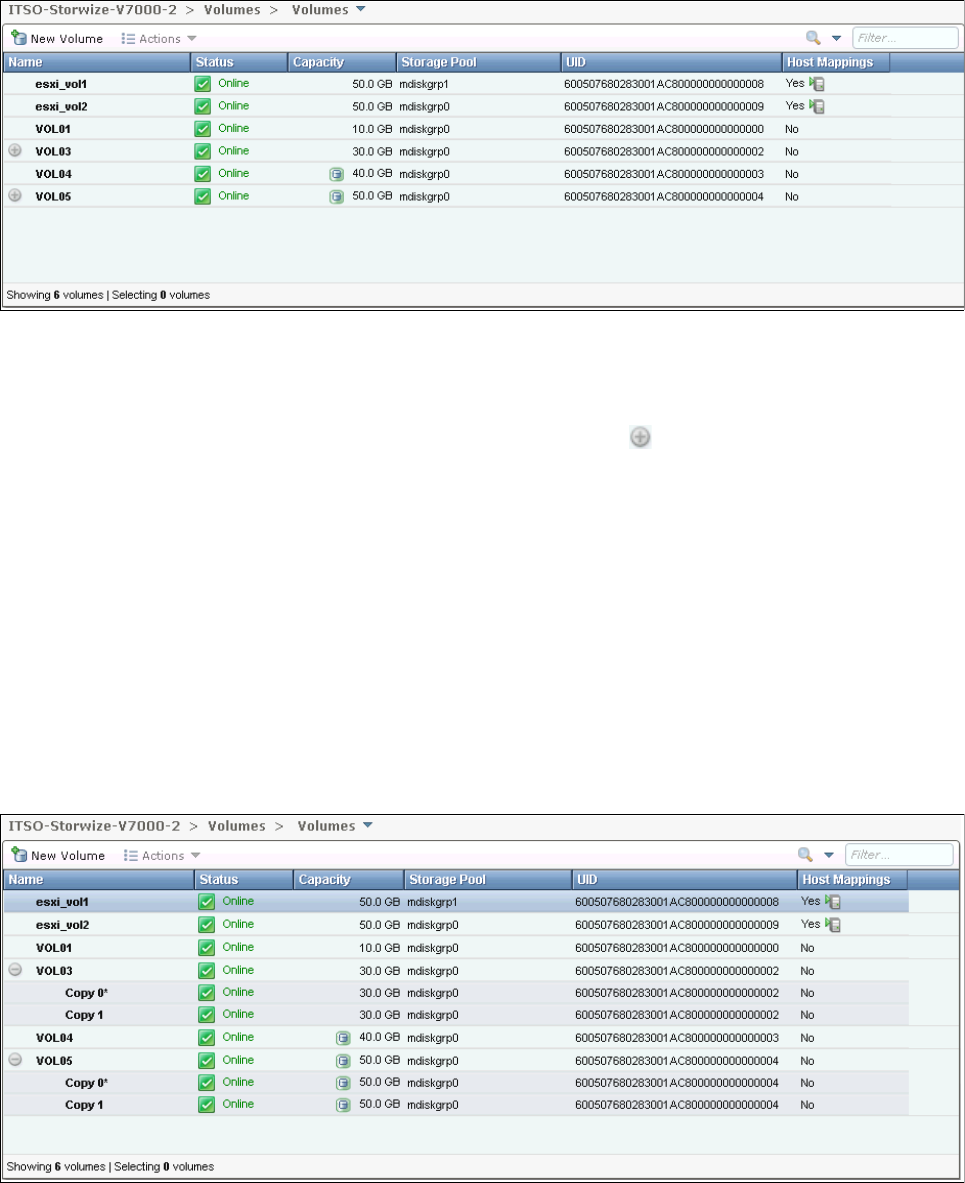
Task: Click thin-provision icon beside 40.0 GB in lower list
Action: tap(343, 1038)
